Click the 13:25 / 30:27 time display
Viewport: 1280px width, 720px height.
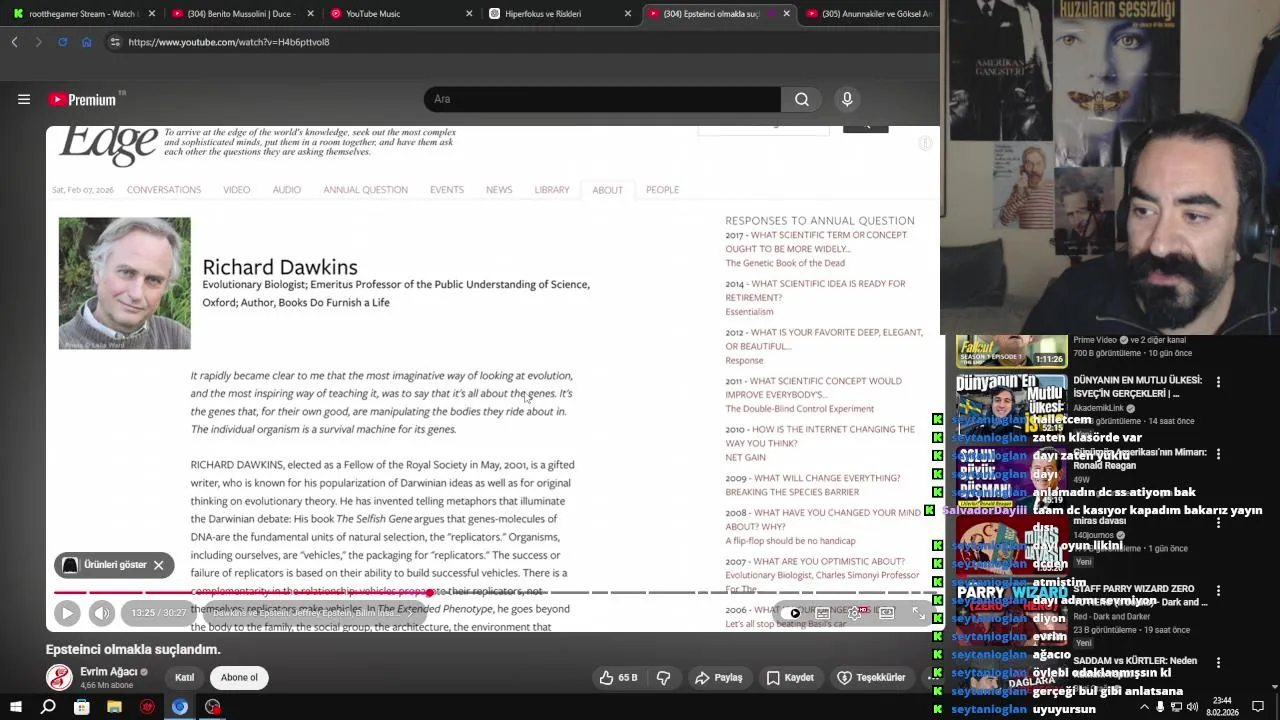159,613
